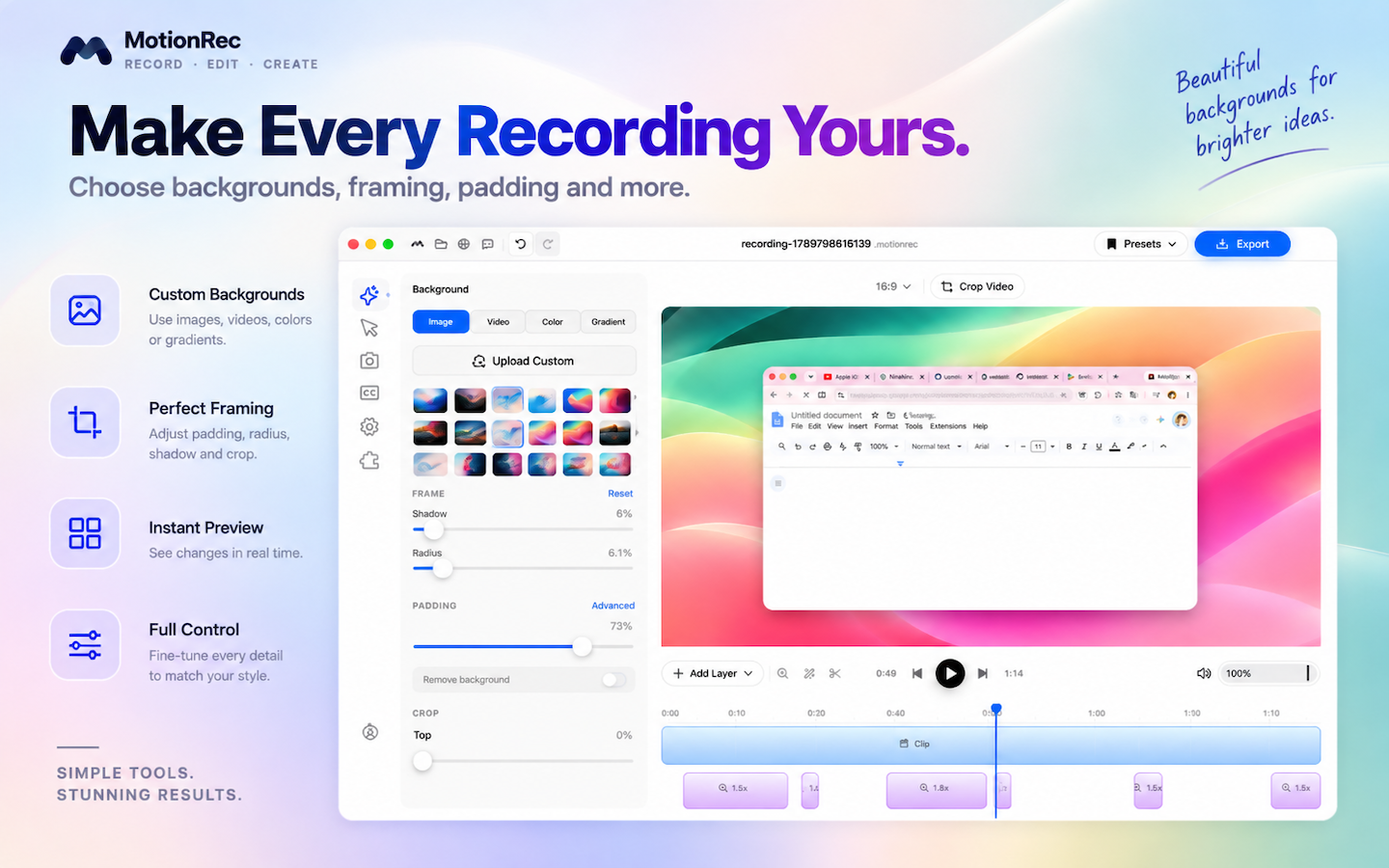Image resolution: width=1389 pixels, height=868 pixels.
Task: Select the cursor settings arrow icon
Action: tap(369, 328)
